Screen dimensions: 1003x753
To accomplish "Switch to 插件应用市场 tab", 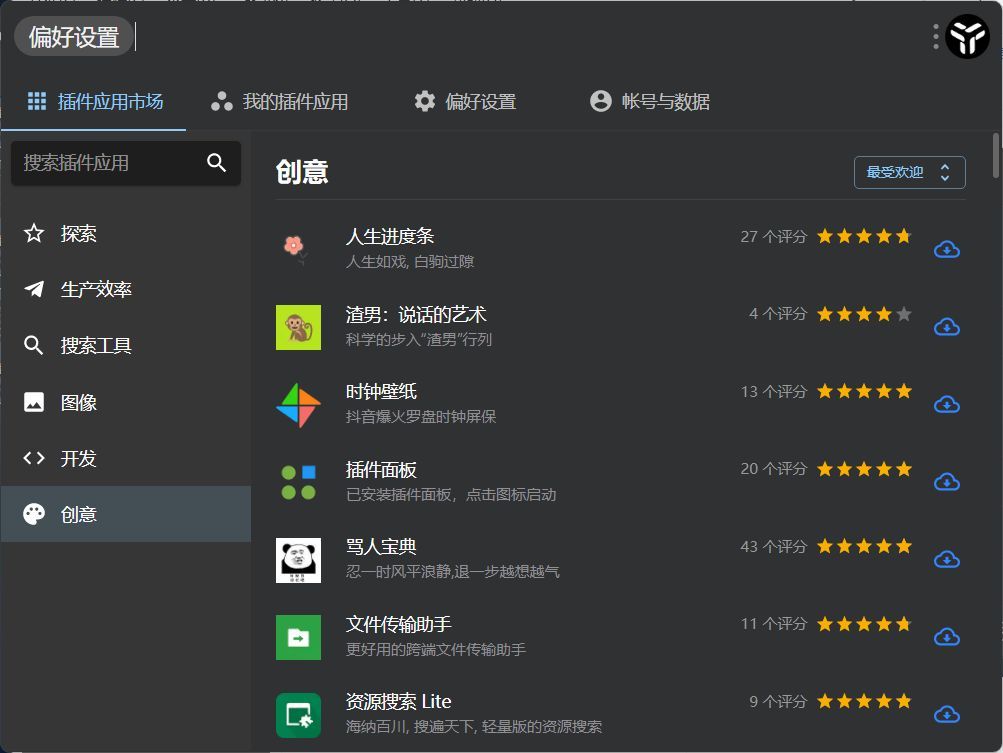I will tap(94, 102).
